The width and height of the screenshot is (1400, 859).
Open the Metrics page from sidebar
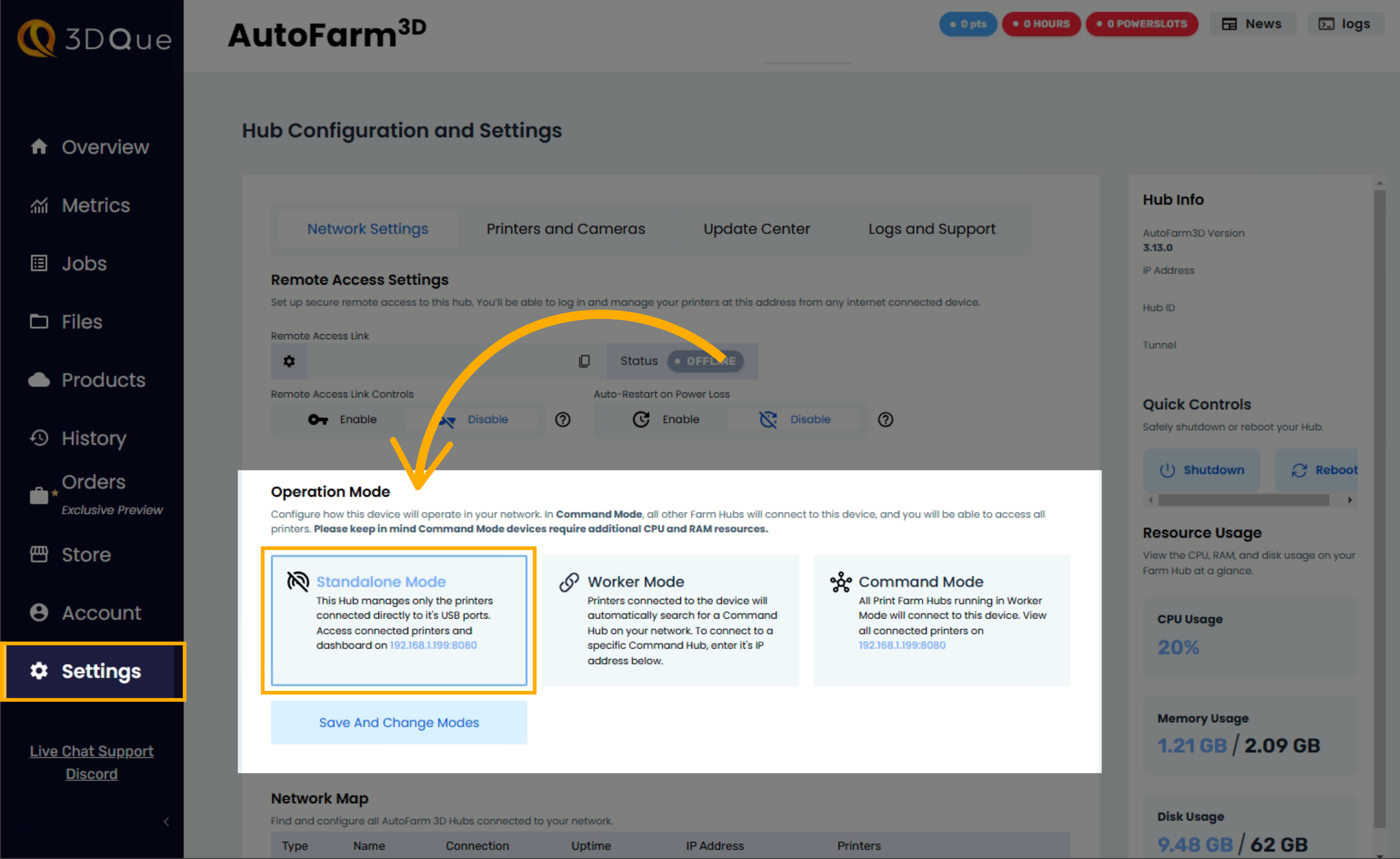[x=95, y=205]
